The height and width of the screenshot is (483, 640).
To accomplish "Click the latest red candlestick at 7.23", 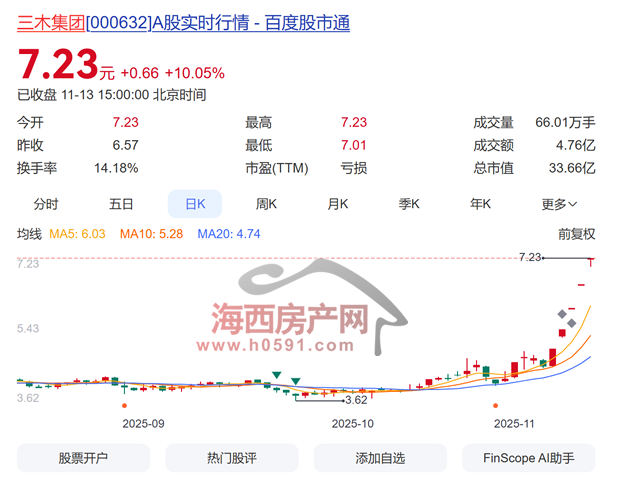I will [592, 262].
